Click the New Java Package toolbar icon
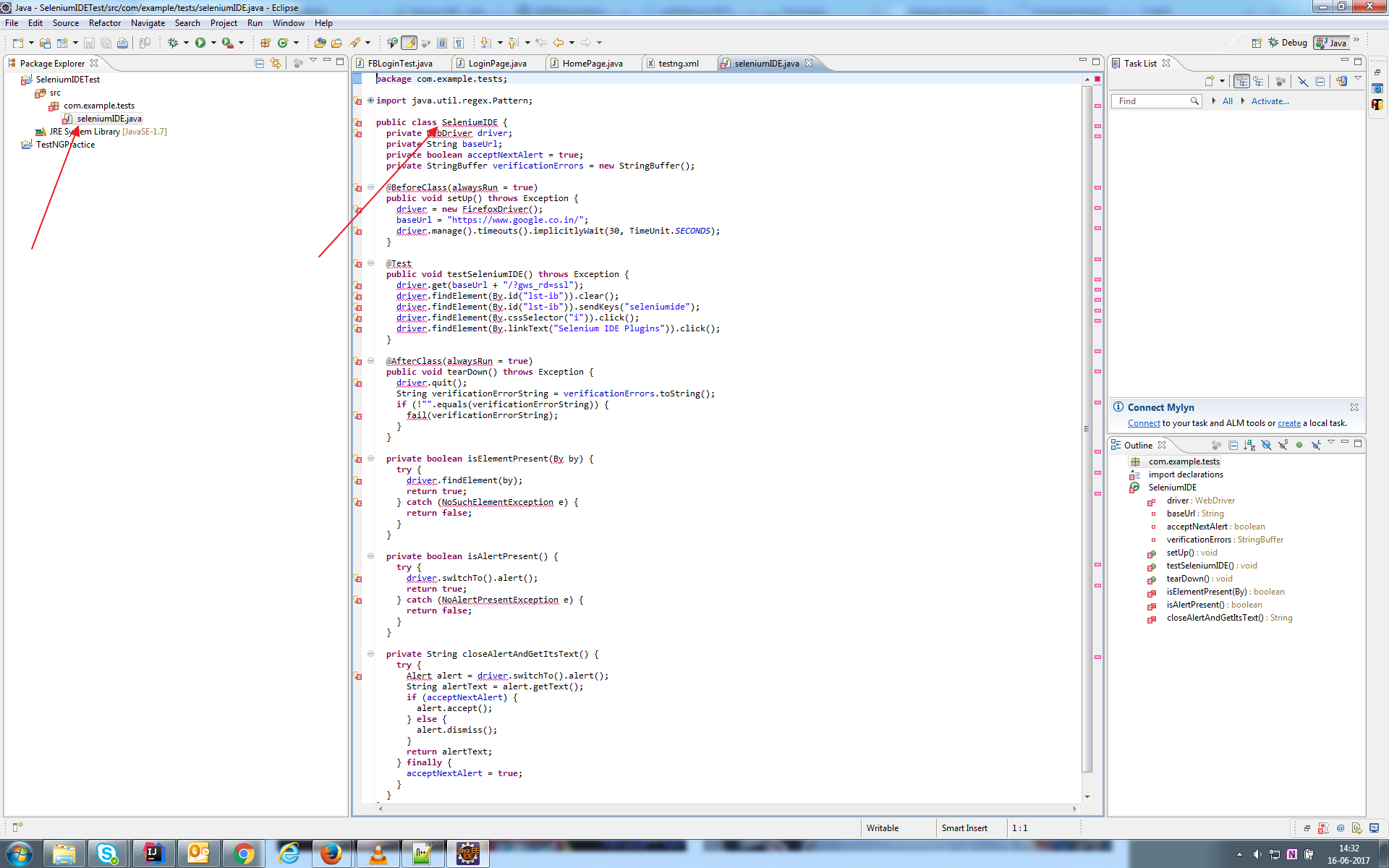 point(266,43)
